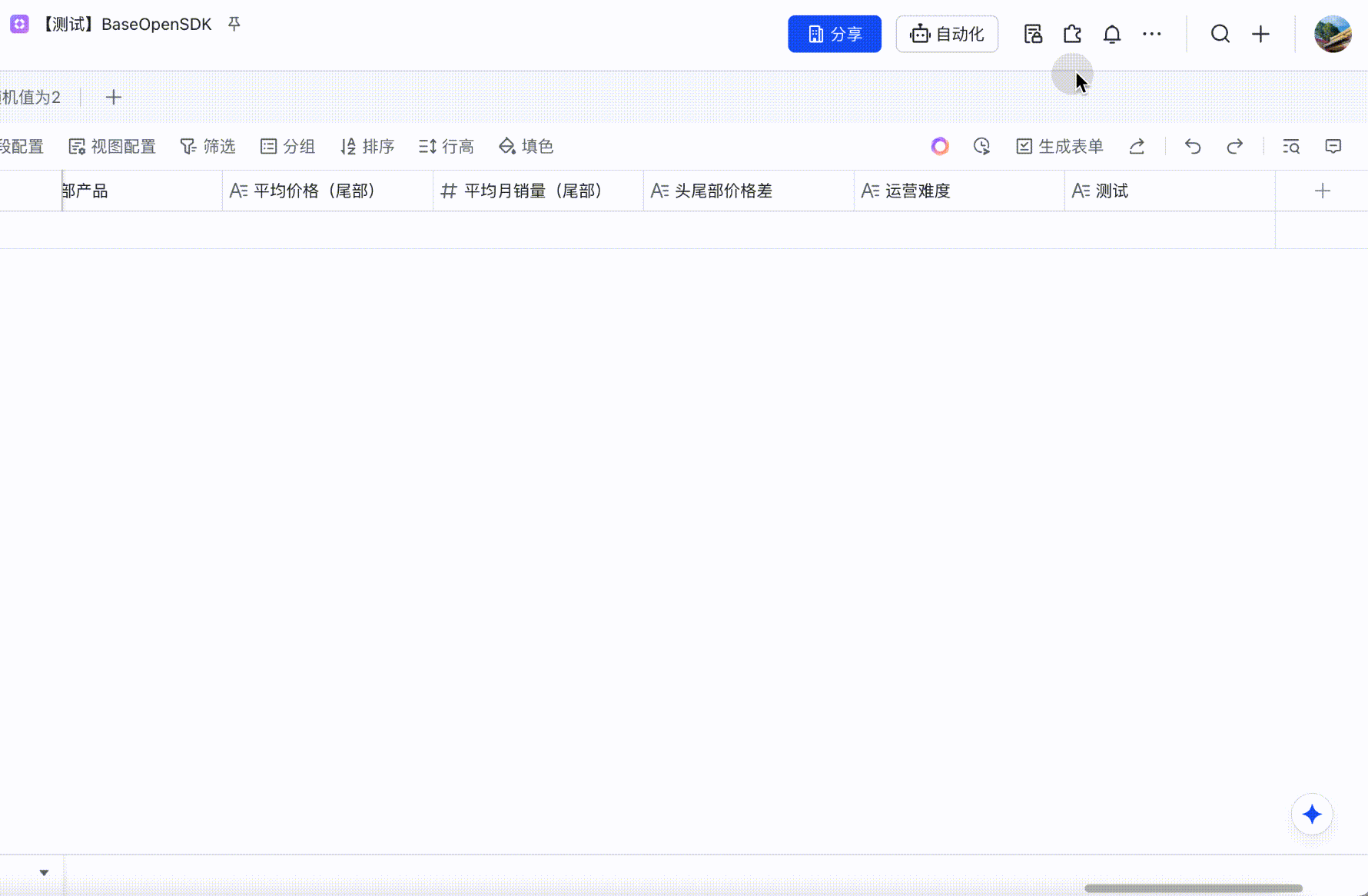Image resolution: width=1368 pixels, height=896 pixels.
Task: Click the horizontal scrollbar at bottom
Action: coord(1193,888)
